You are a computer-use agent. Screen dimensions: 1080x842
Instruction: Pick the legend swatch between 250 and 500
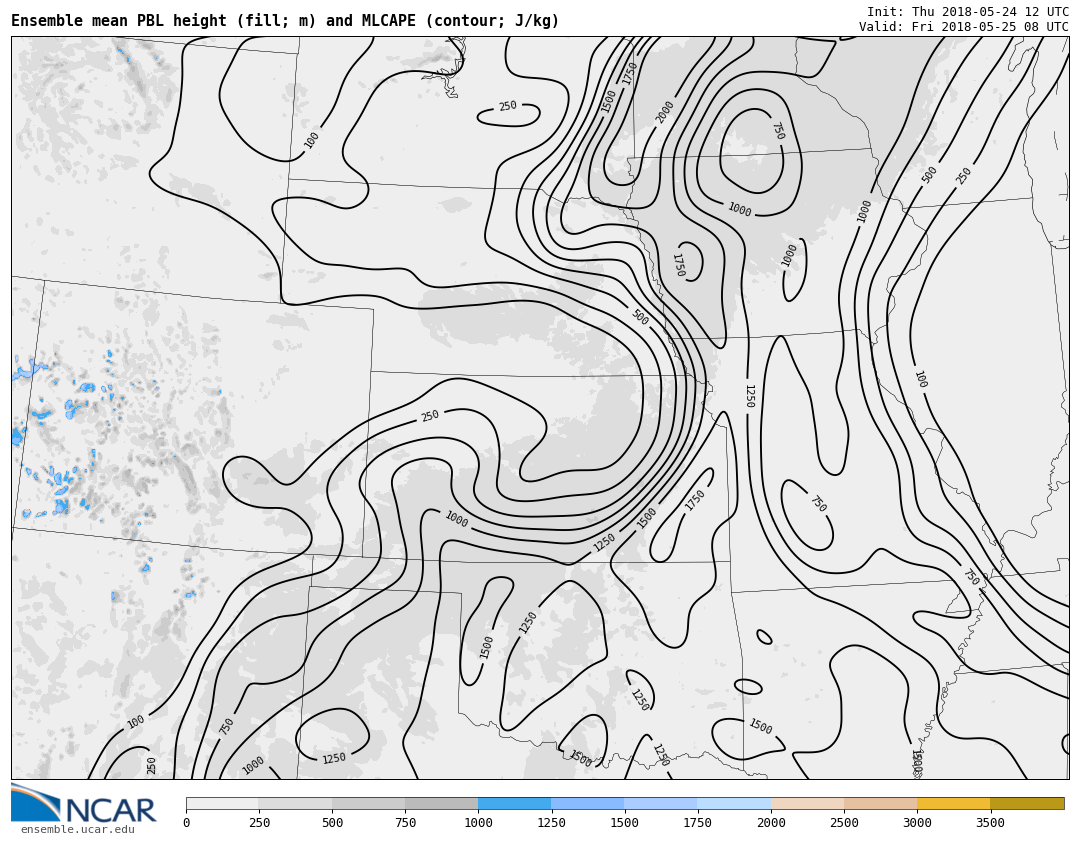pos(295,803)
